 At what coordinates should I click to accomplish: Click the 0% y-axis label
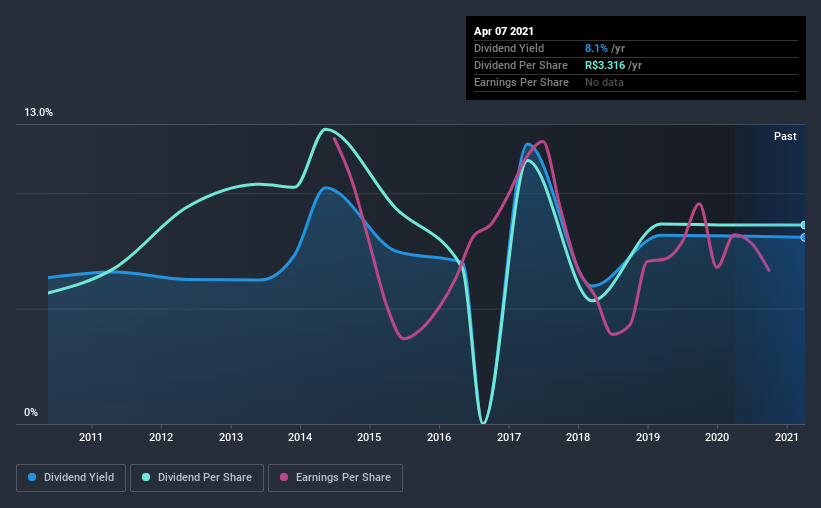[31, 412]
